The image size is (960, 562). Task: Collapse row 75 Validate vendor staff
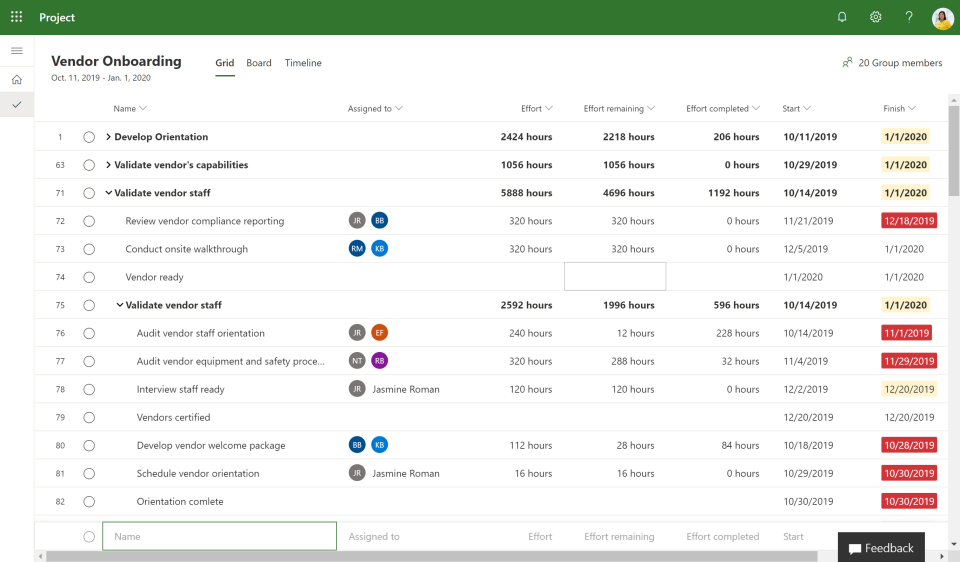[x=120, y=305]
